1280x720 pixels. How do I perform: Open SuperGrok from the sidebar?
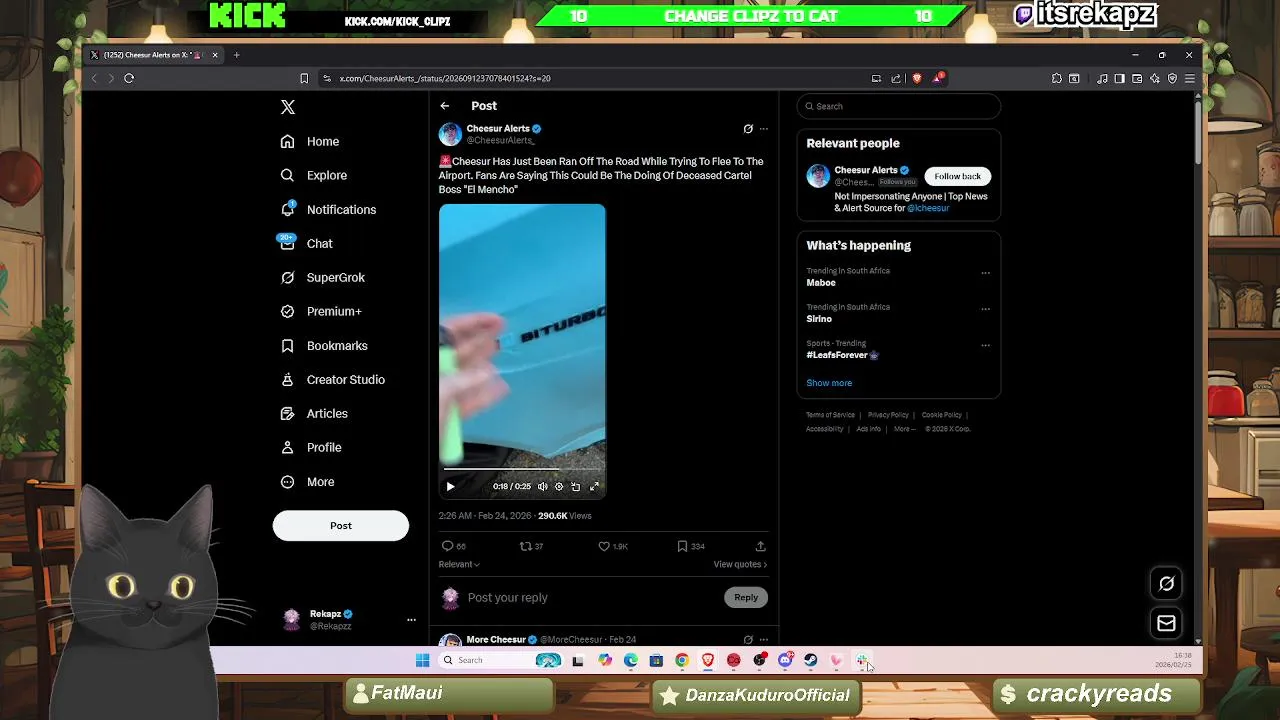pyautogui.click(x=323, y=277)
